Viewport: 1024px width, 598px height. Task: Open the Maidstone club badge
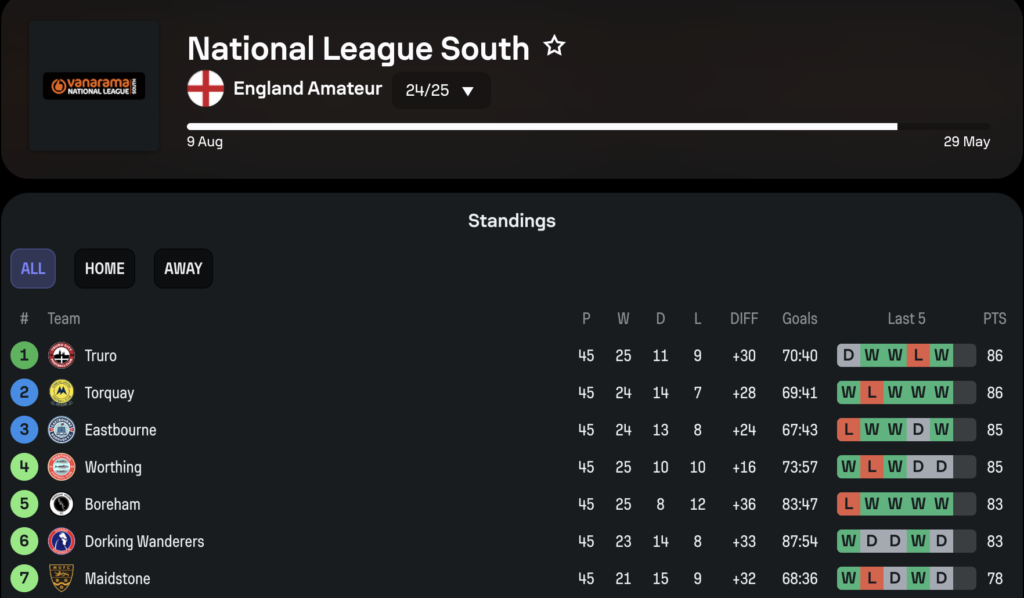click(x=61, y=578)
